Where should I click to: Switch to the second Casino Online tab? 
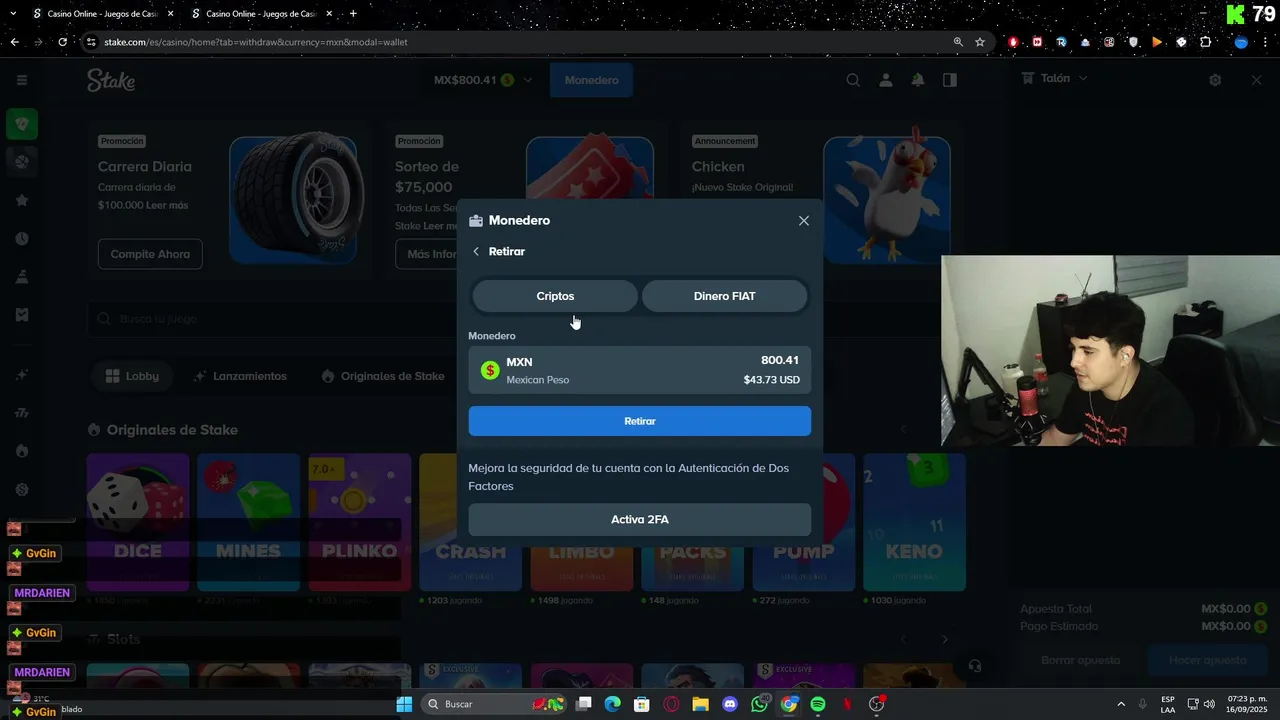tap(260, 14)
